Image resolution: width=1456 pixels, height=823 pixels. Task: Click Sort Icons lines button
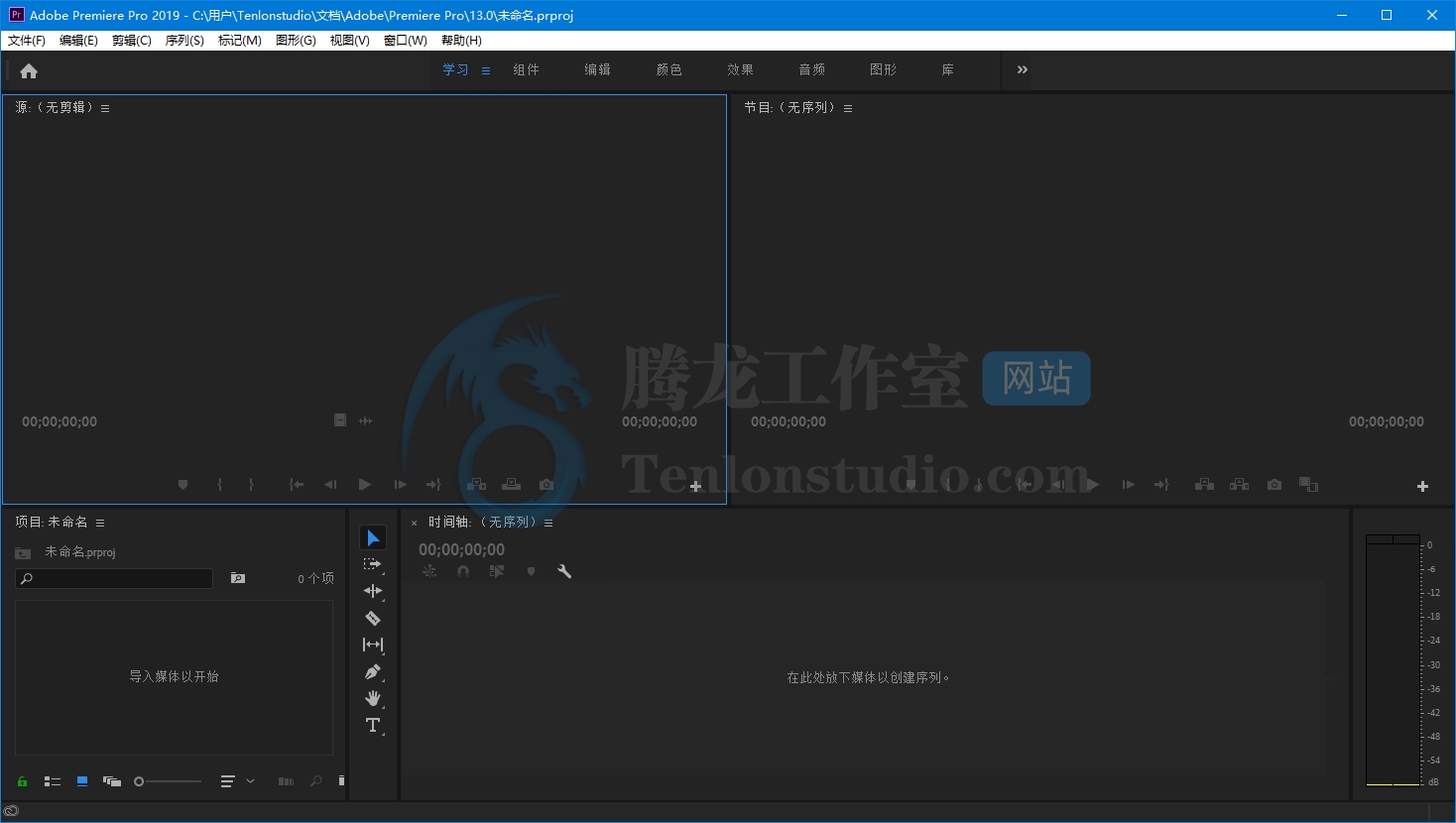pyautogui.click(x=227, y=781)
